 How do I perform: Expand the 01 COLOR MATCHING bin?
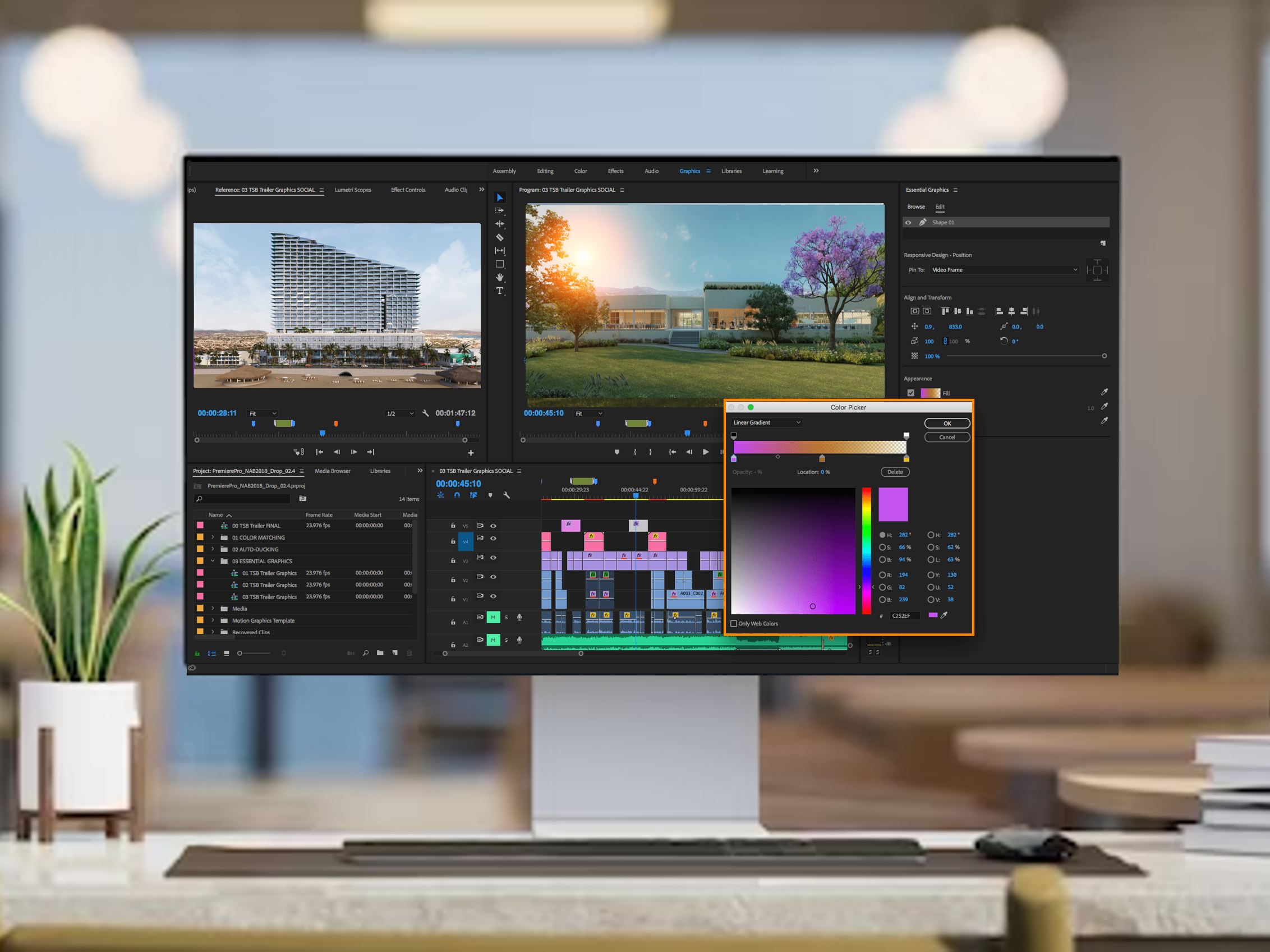(x=213, y=537)
